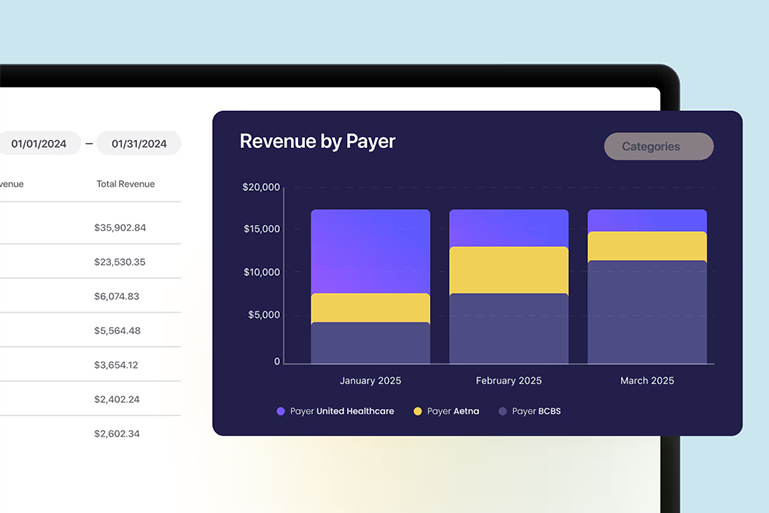Toggle Payer United Healthcare legend item
This screenshot has width=769, height=513.
tap(335, 411)
